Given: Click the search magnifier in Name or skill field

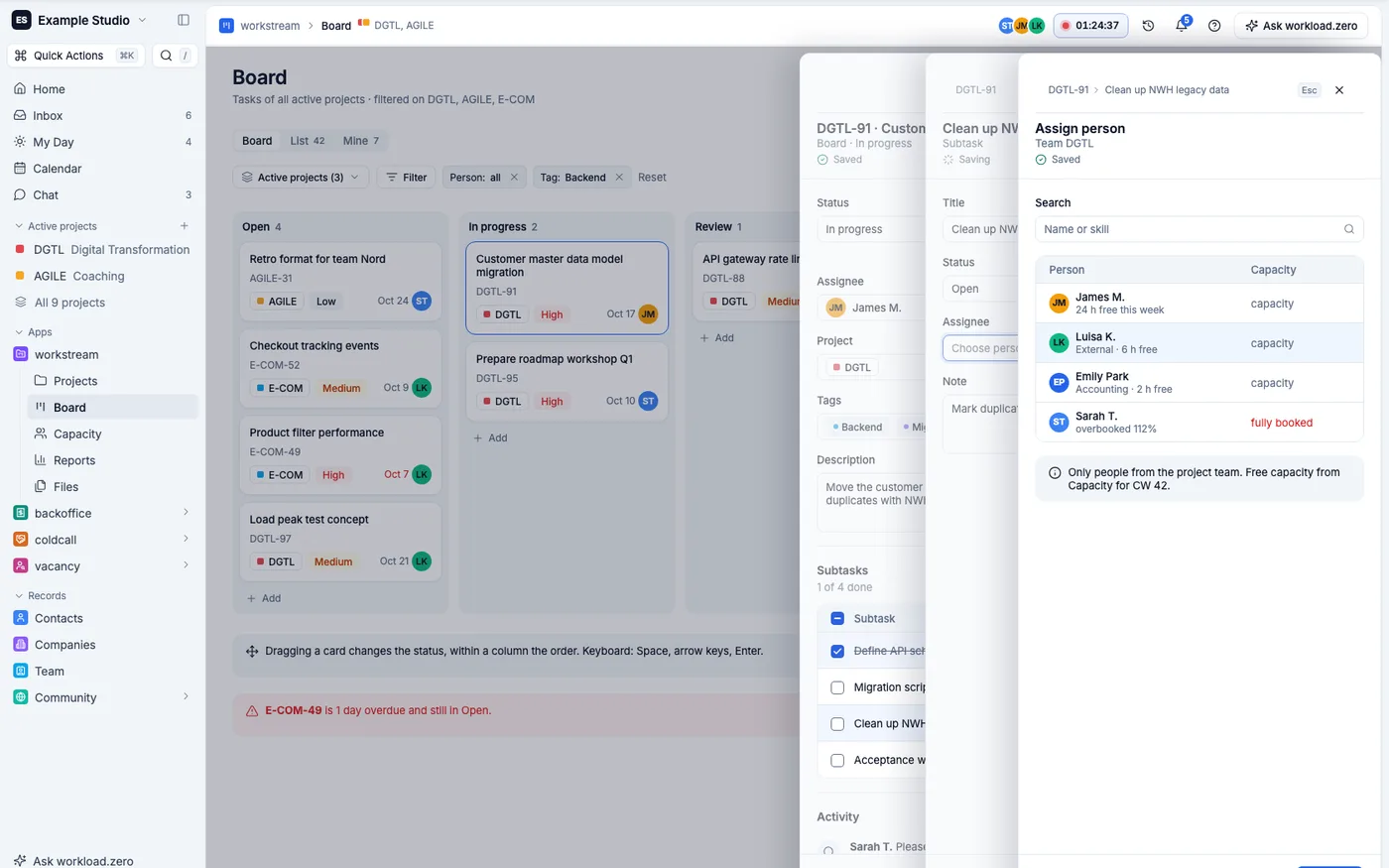Looking at the screenshot, I should 1348,229.
